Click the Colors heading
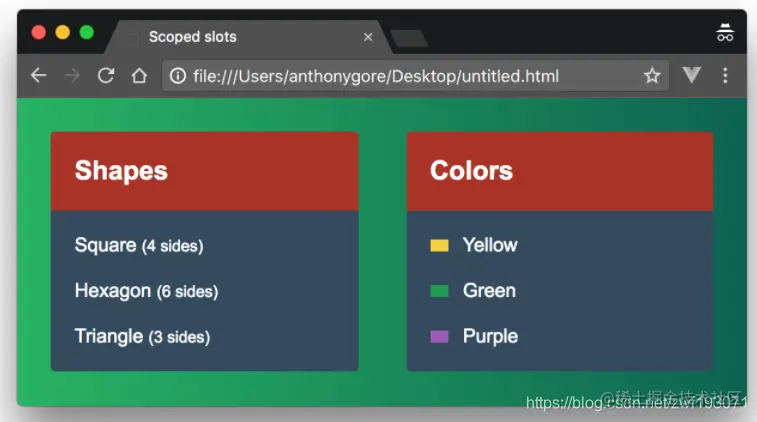This screenshot has width=757, height=422. point(471,170)
